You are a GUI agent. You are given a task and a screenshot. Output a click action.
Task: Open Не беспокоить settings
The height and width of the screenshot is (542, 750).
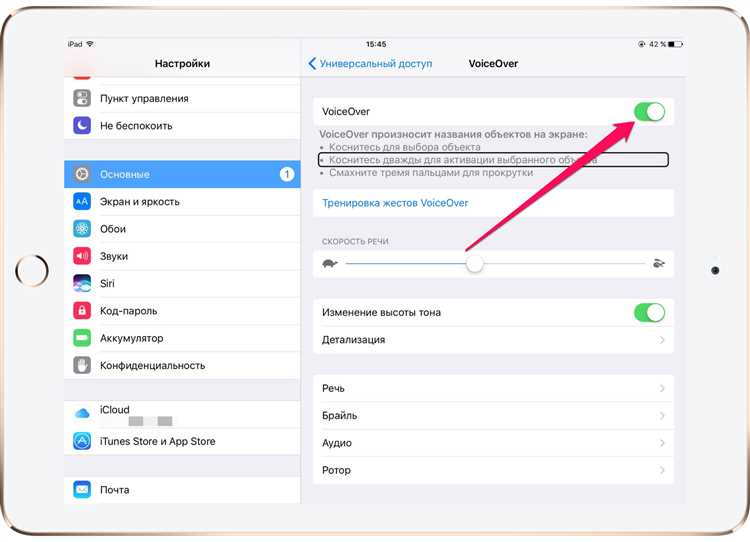[x=182, y=125]
